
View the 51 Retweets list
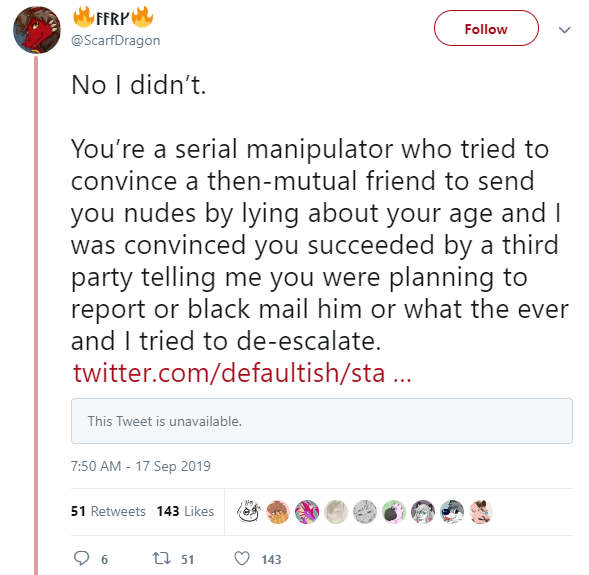(x=108, y=511)
